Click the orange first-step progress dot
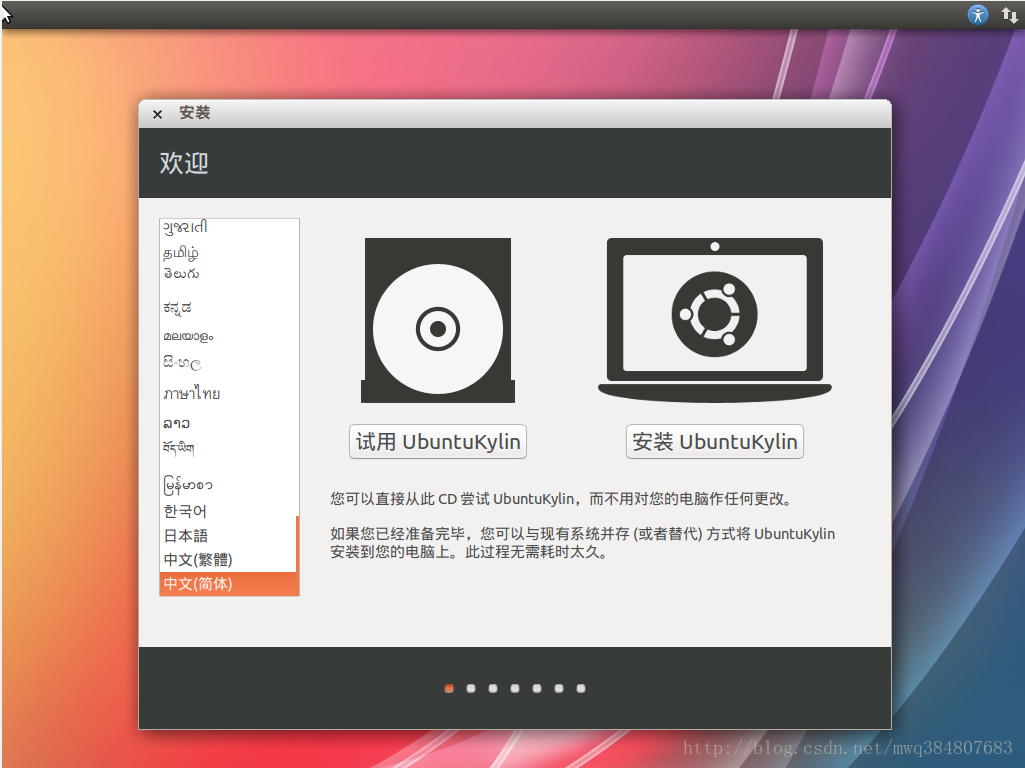 [x=449, y=688]
